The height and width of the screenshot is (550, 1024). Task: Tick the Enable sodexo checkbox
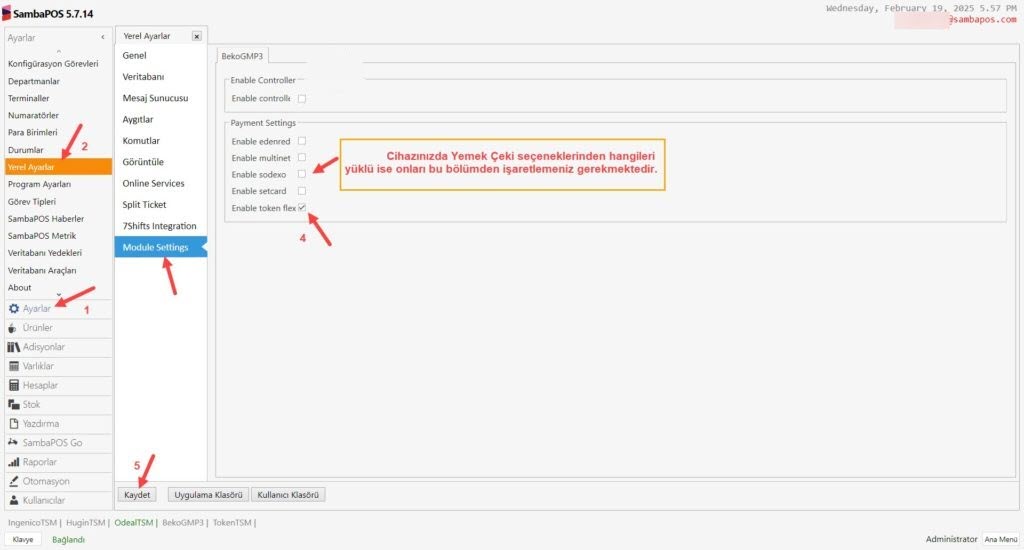(x=302, y=174)
